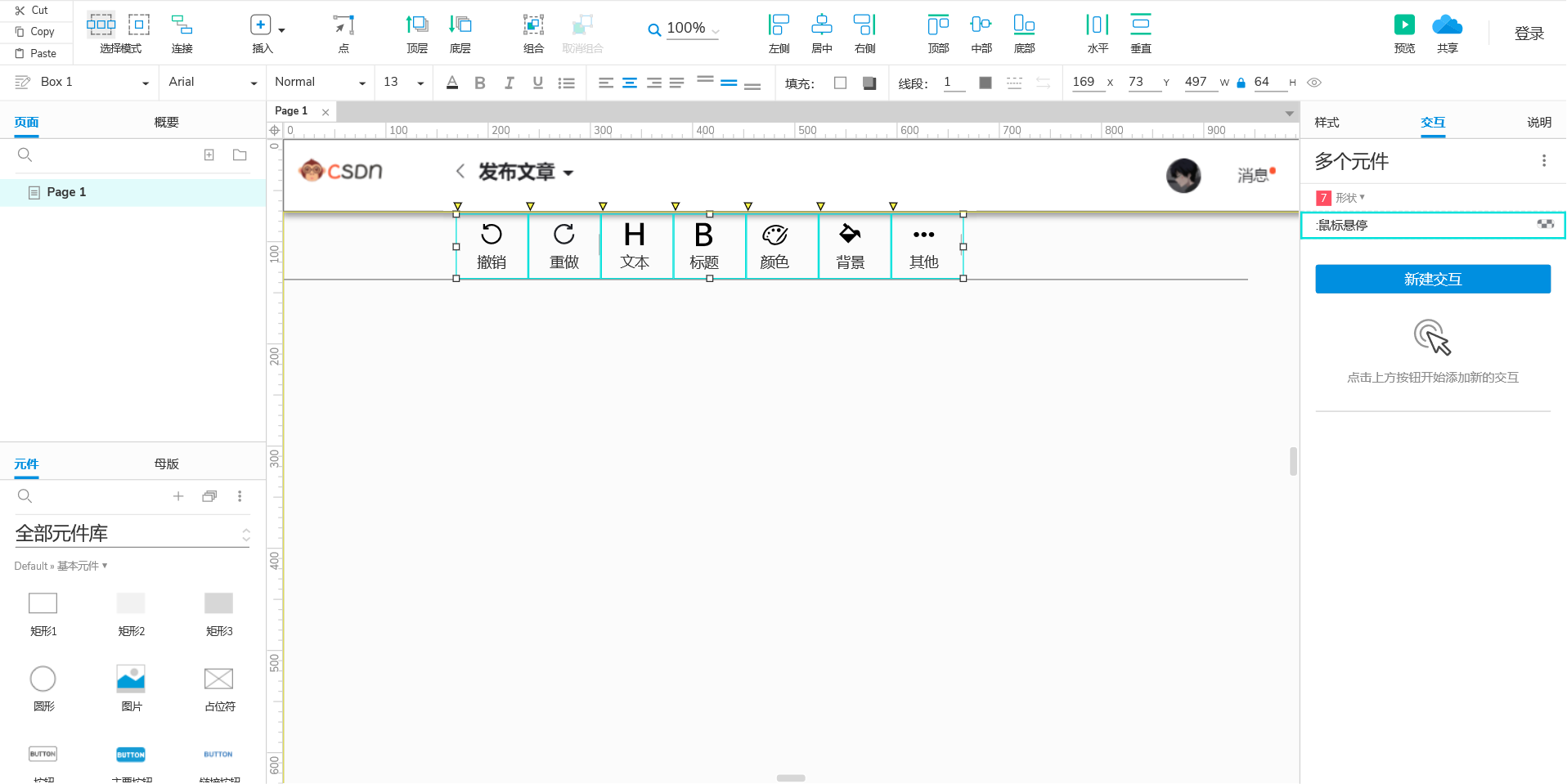Open the text color picker

(x=452, y=83)
